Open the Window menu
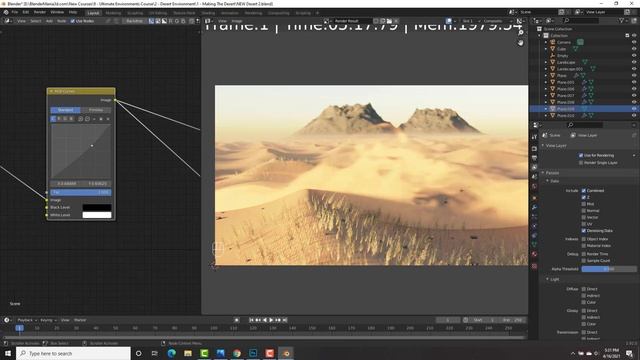The height and width of the screenshot is (360, 640). click(x=57, y=12)
